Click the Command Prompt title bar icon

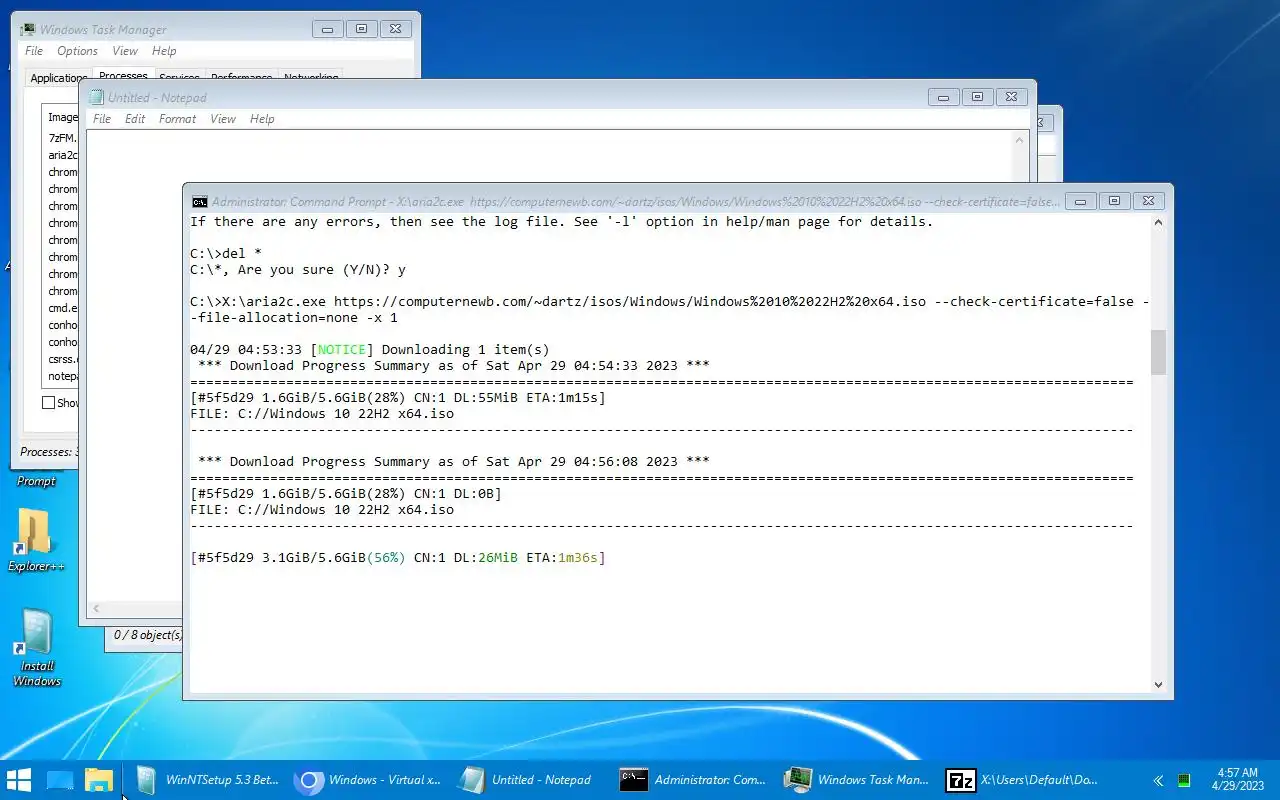pos(200,201)
